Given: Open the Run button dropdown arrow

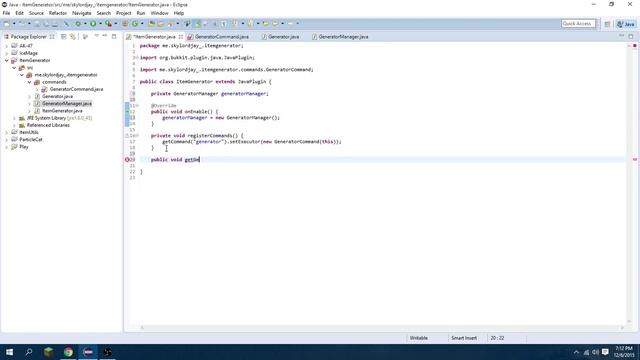Looking at the screenshot, I should click(x=100, y=24).
